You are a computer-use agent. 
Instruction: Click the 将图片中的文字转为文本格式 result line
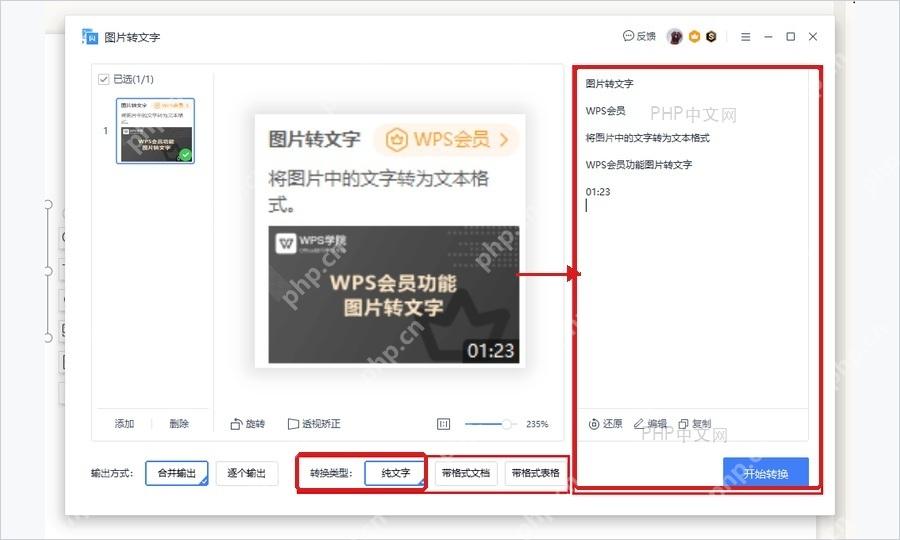[x=647, y=138]
